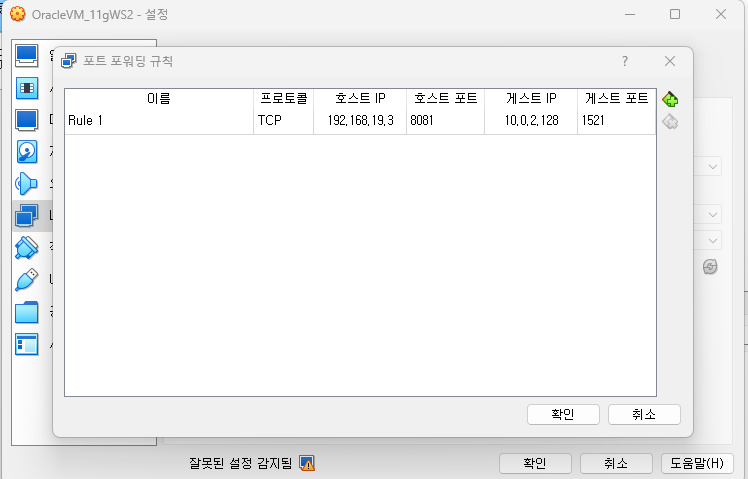Close the port forwarding rules dialog
Screen dimensions: 748x479
[670, 61]
